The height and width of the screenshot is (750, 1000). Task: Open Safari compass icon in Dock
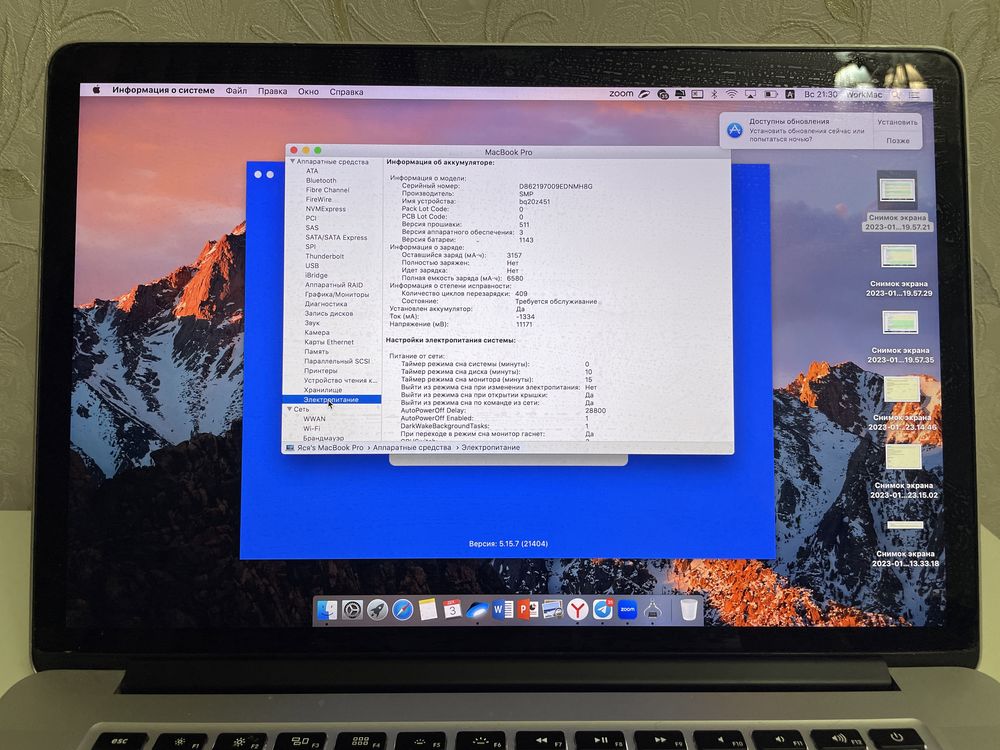(x=402, y=610)
